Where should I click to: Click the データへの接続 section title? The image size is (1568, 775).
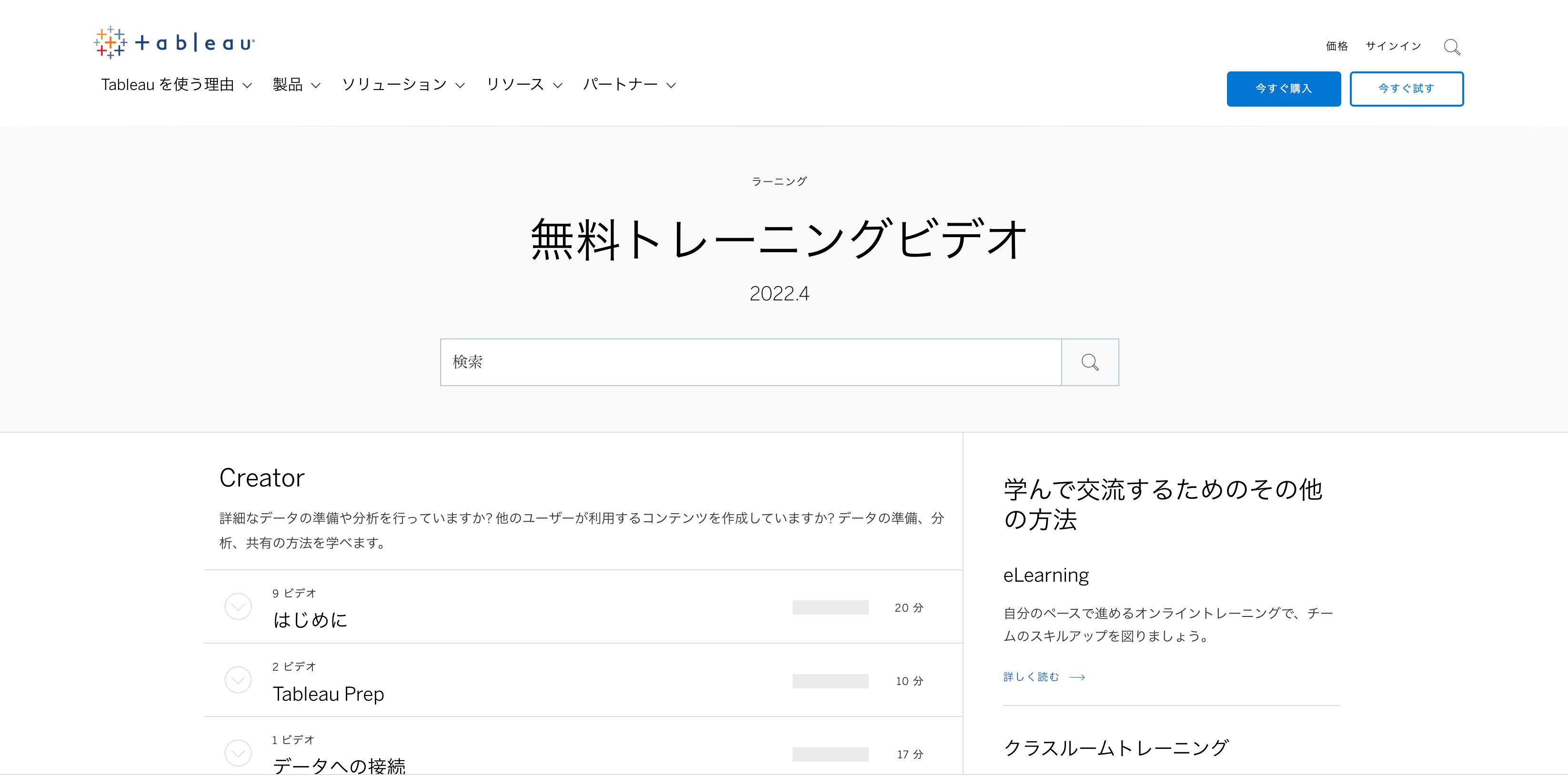point(339,766)
